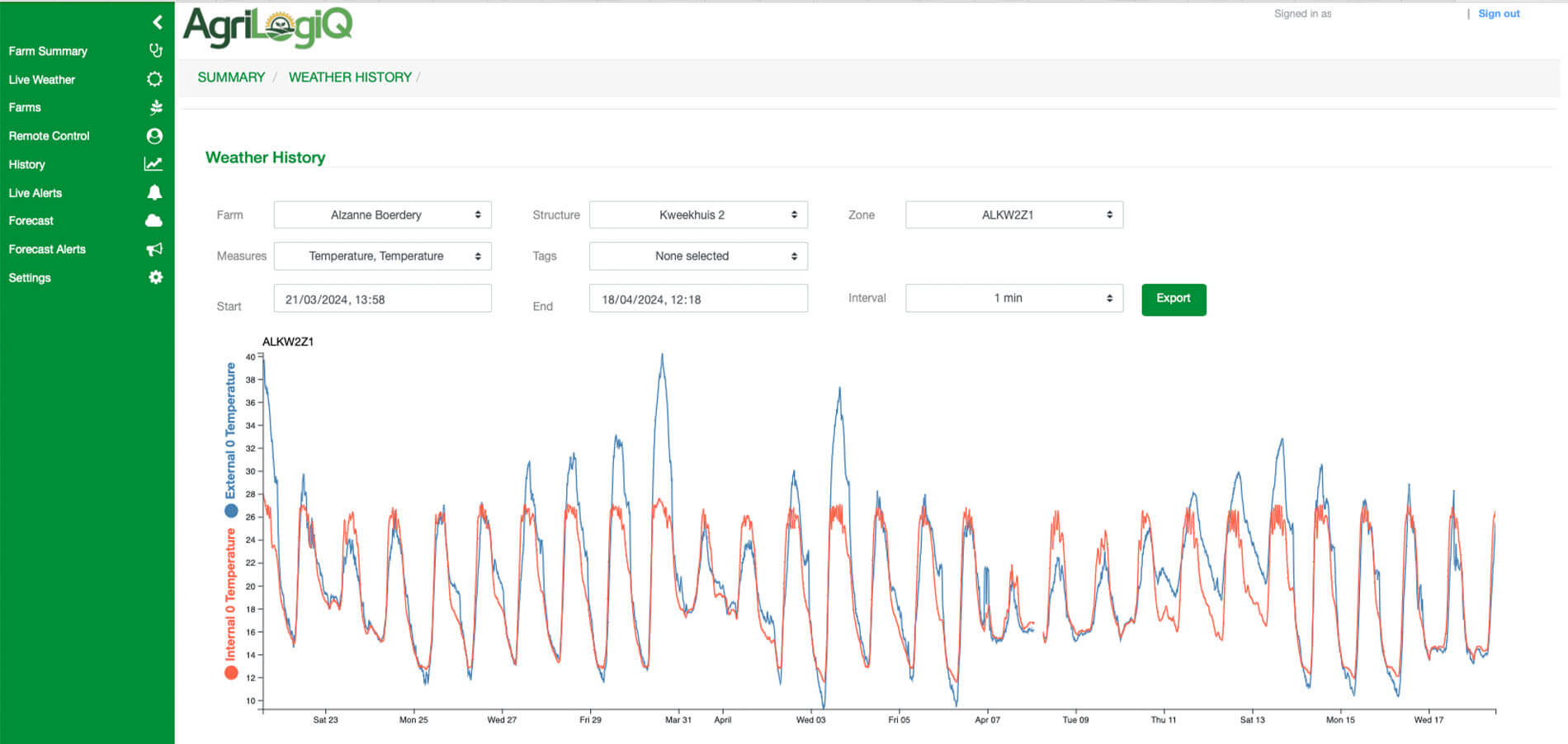
Task: Select WEATHER HISTORY breadcrumb
Action: pos(350,78)
